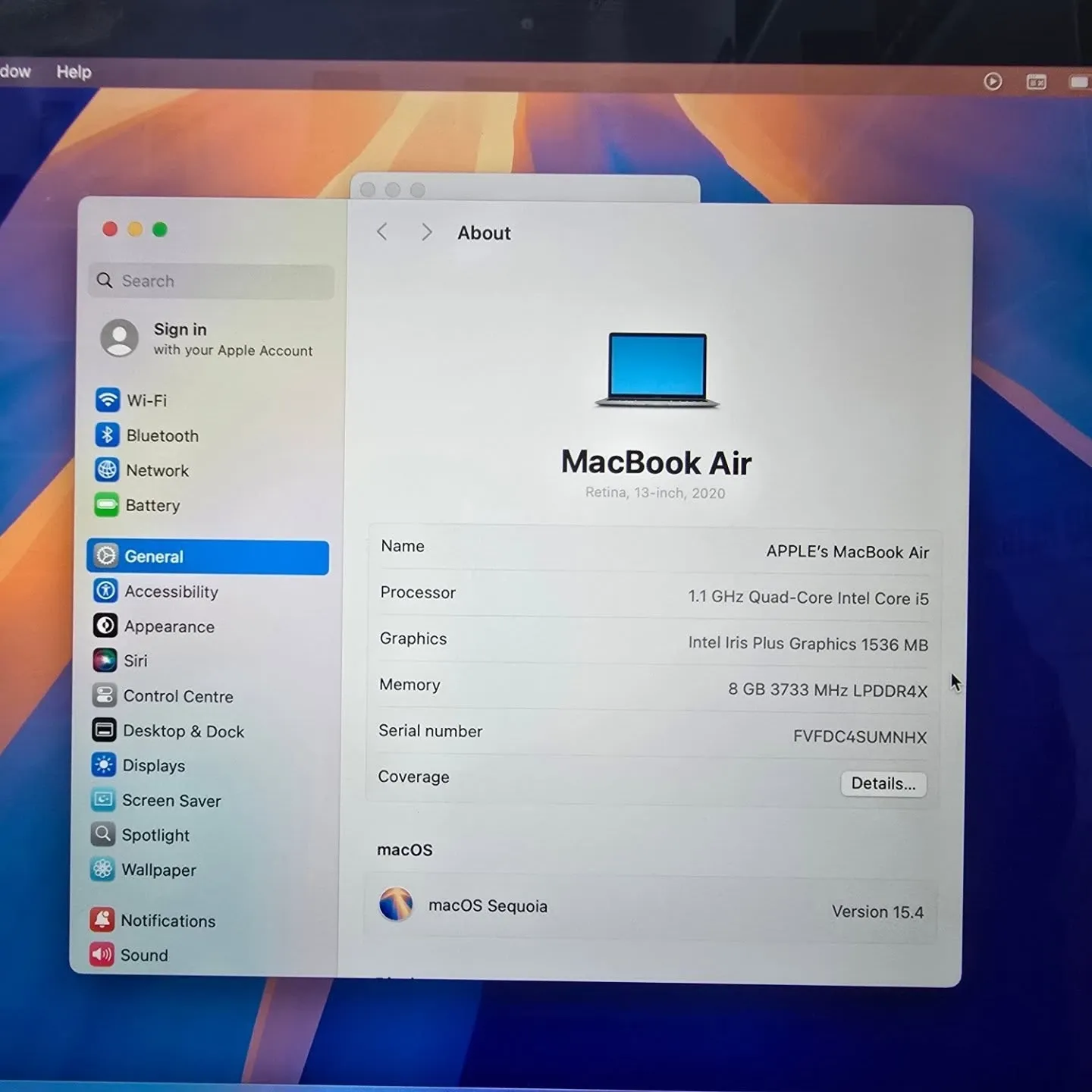Close the settings window with red button

click(x=110, y=229)
